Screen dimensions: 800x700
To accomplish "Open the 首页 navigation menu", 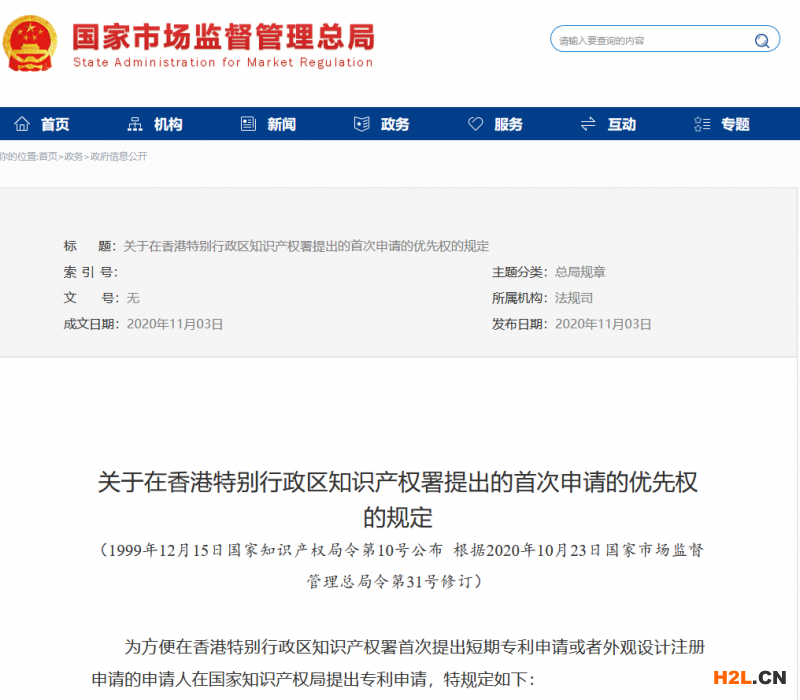I will tap(55, 123).
